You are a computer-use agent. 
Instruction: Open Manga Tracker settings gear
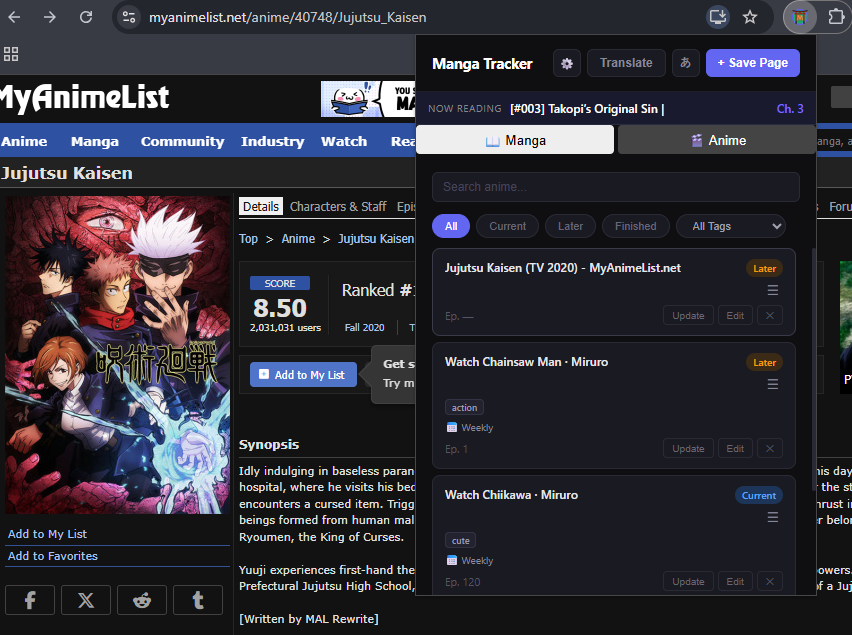pos(567,63)
